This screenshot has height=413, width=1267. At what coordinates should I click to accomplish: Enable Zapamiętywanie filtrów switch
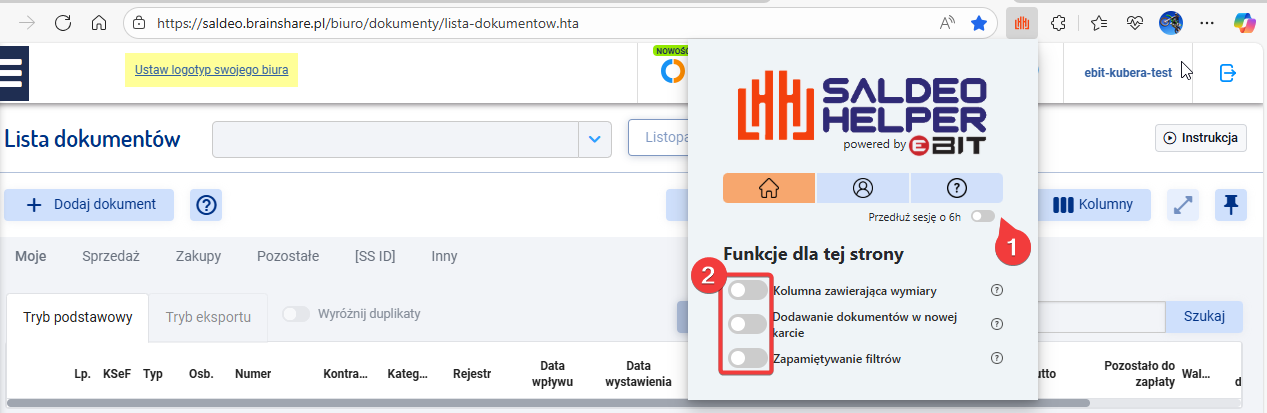(747, 358)
